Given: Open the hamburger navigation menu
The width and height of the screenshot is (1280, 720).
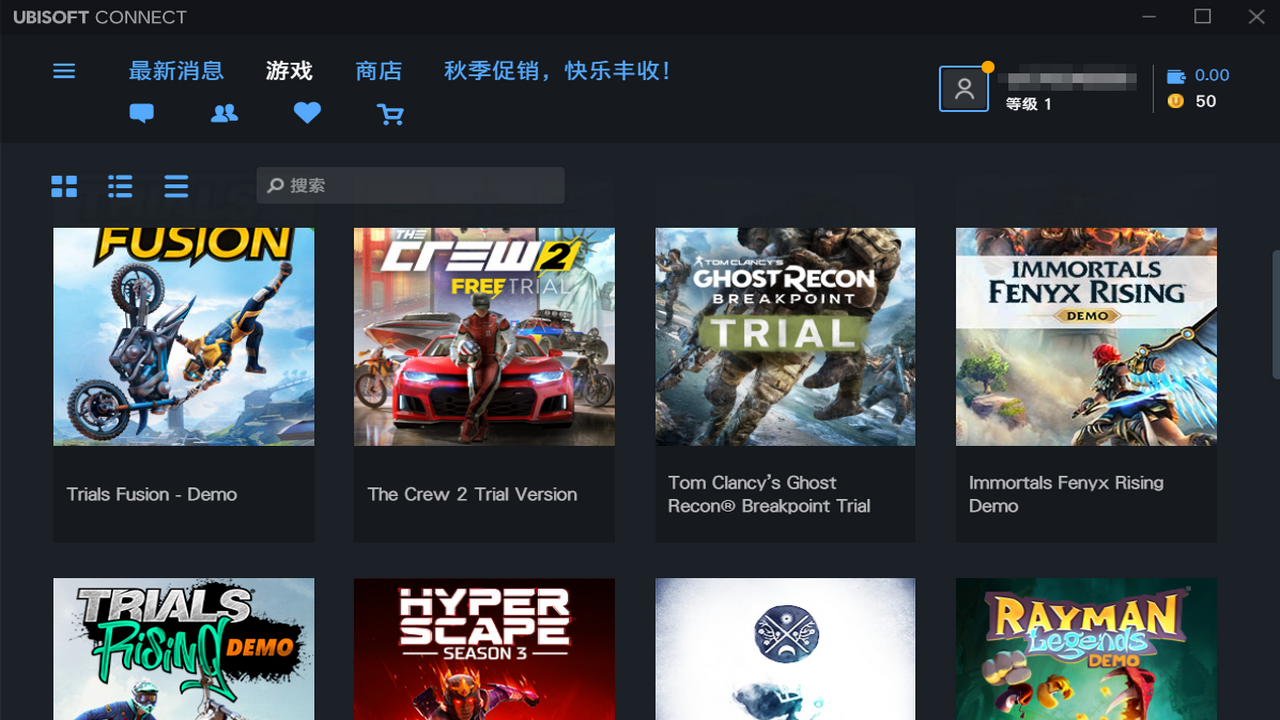Looking at the screenshot, I should pos(63,70).
